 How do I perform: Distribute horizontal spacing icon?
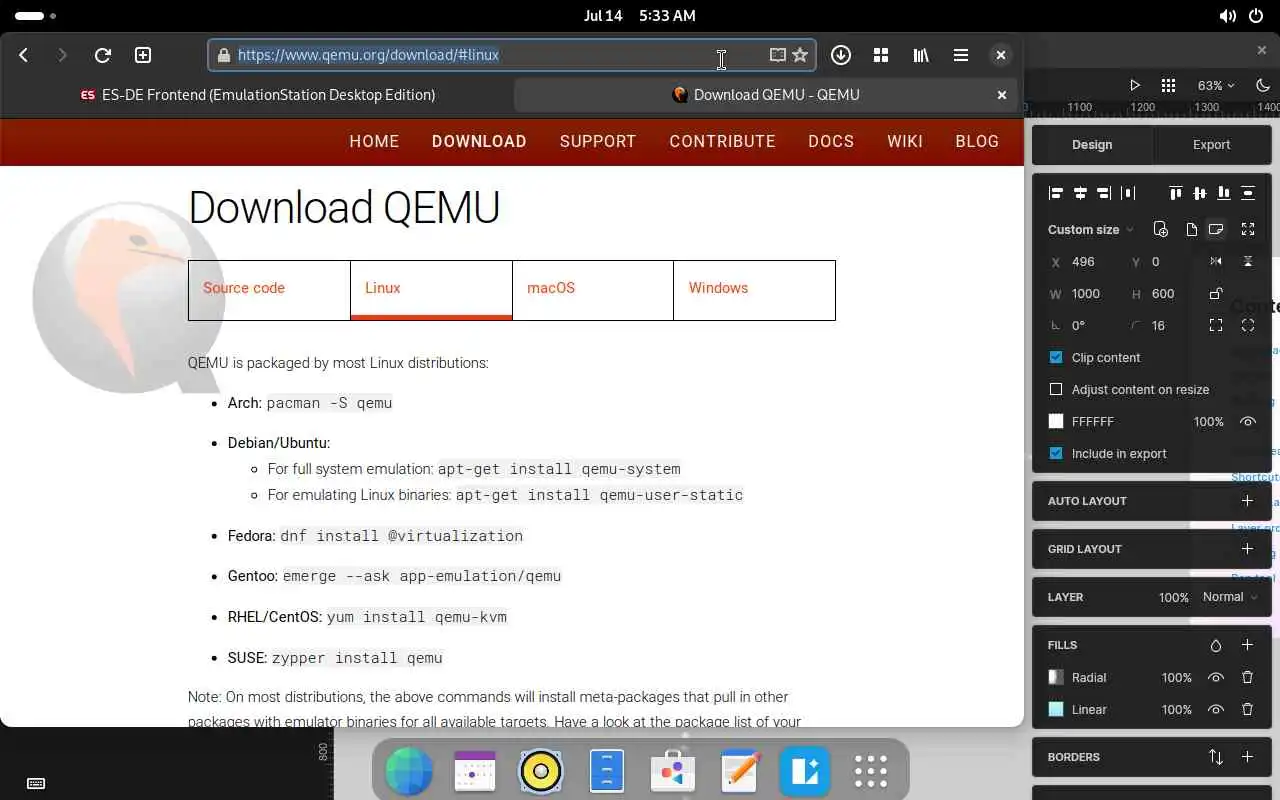pos(1128,193)
